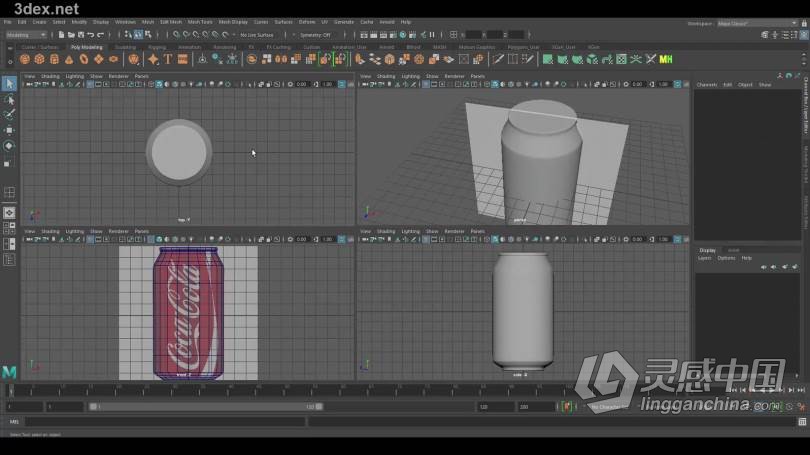Toggle the Channel Box sidebar icon
This screenshot has width=810, height=455.
[804, 35]
